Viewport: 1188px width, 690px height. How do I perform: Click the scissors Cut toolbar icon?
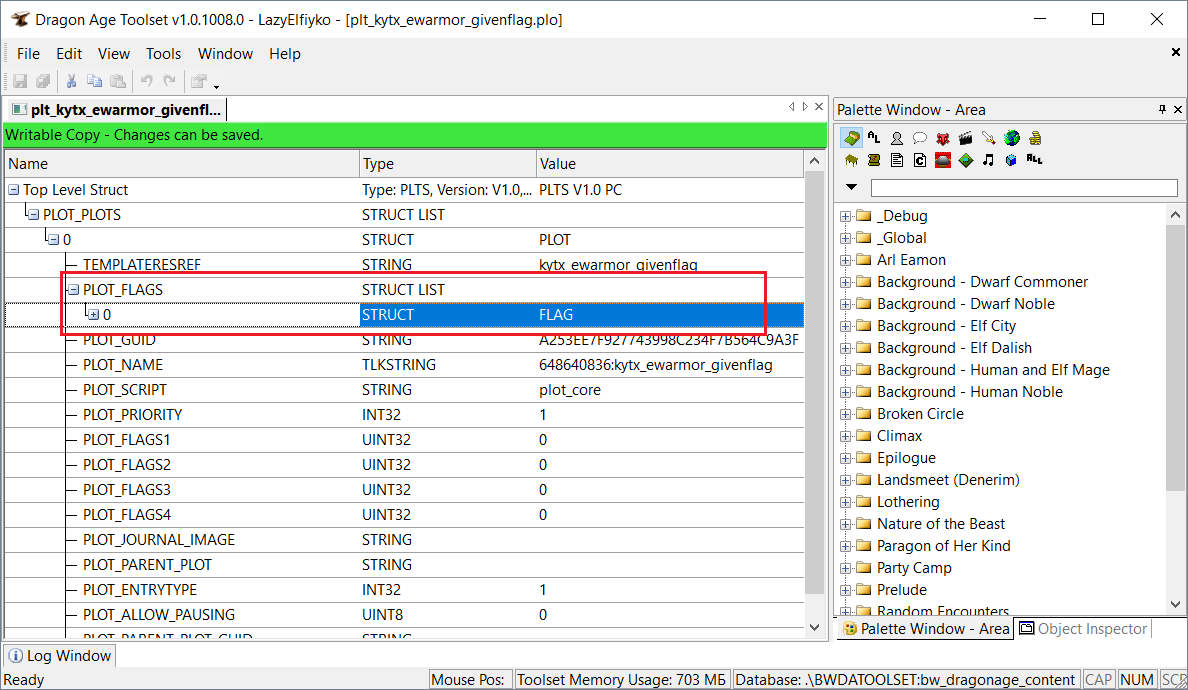click(71, 81)
